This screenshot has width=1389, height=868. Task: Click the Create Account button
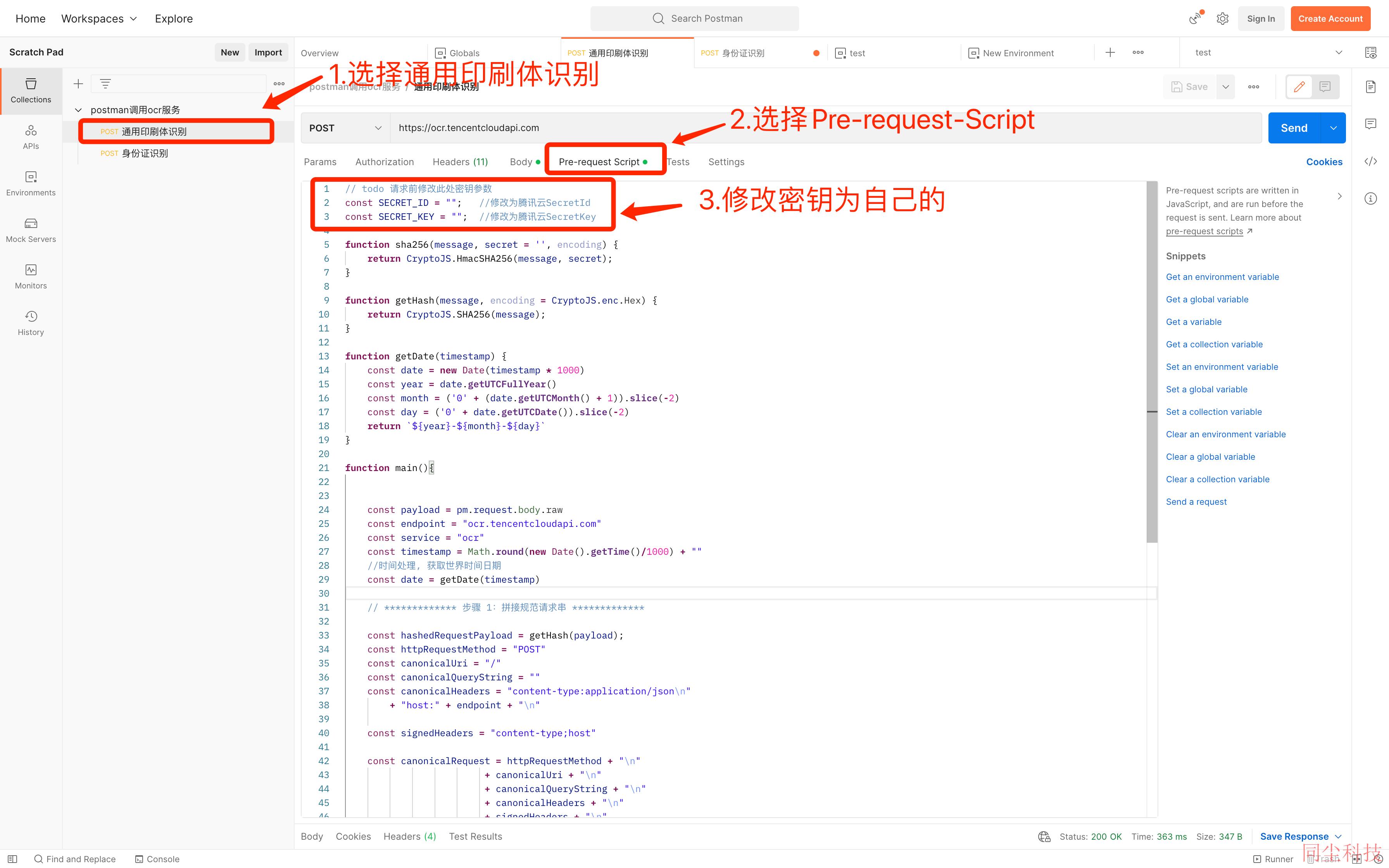(1330, 18)
